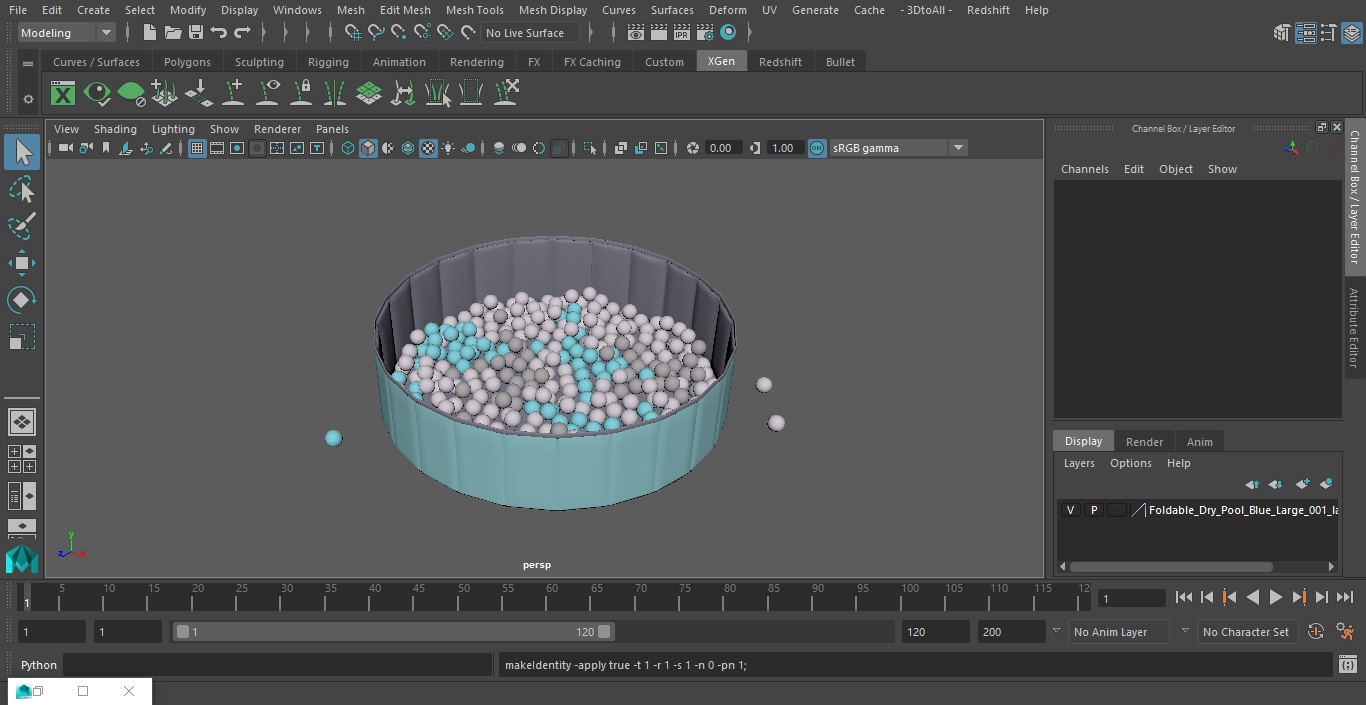This screenshot has width=1366, height=705.
Task: Open the layer editor Options menu
Action: (x=1131, y=463)
